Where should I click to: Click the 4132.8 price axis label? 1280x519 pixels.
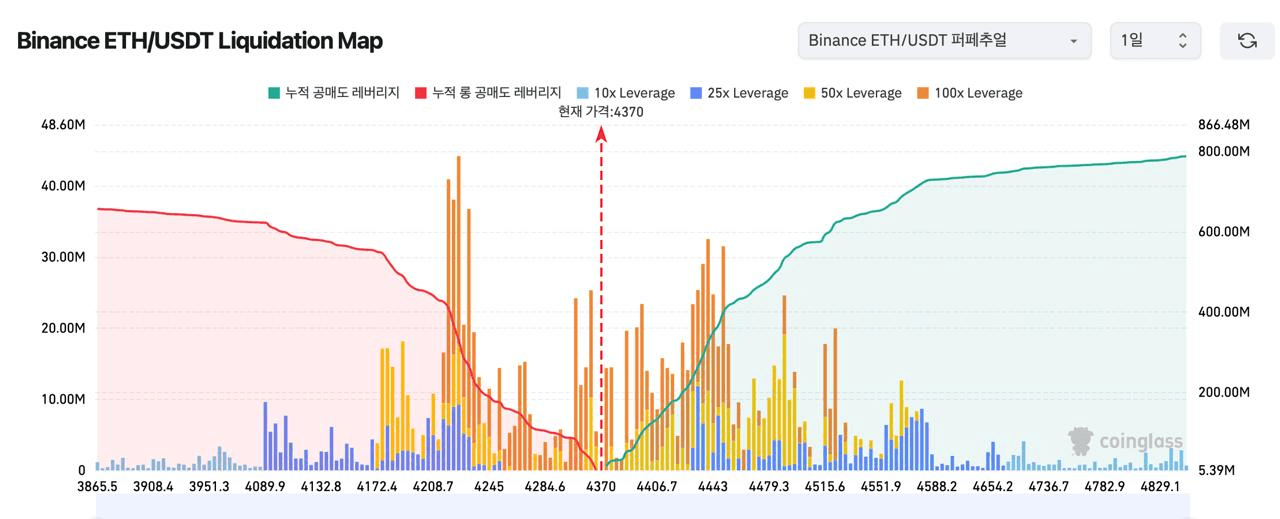(320, 487)
